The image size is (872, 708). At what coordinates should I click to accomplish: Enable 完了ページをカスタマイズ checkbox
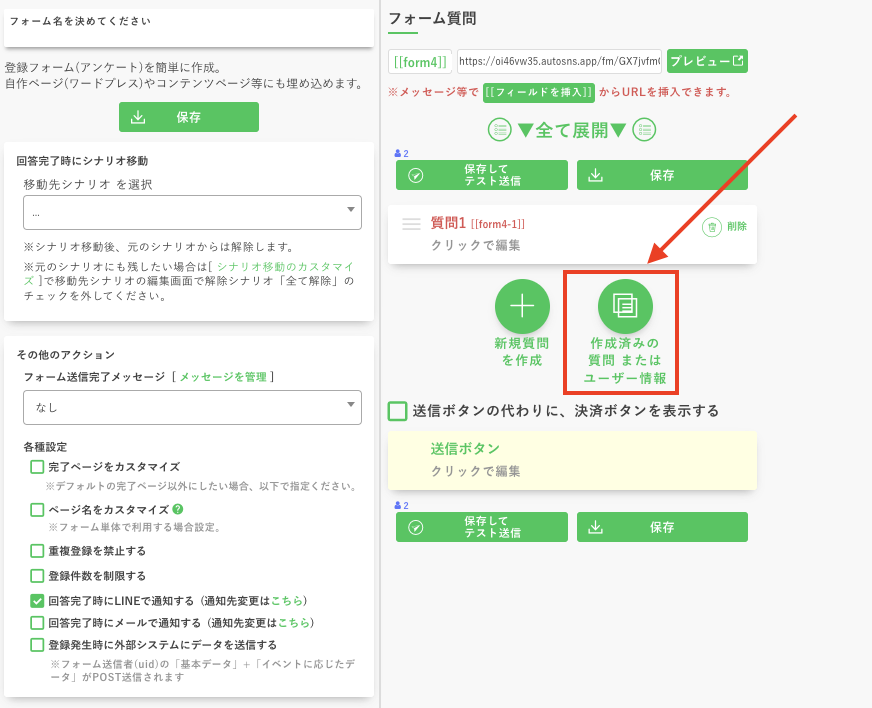click(x=37, y=467)
